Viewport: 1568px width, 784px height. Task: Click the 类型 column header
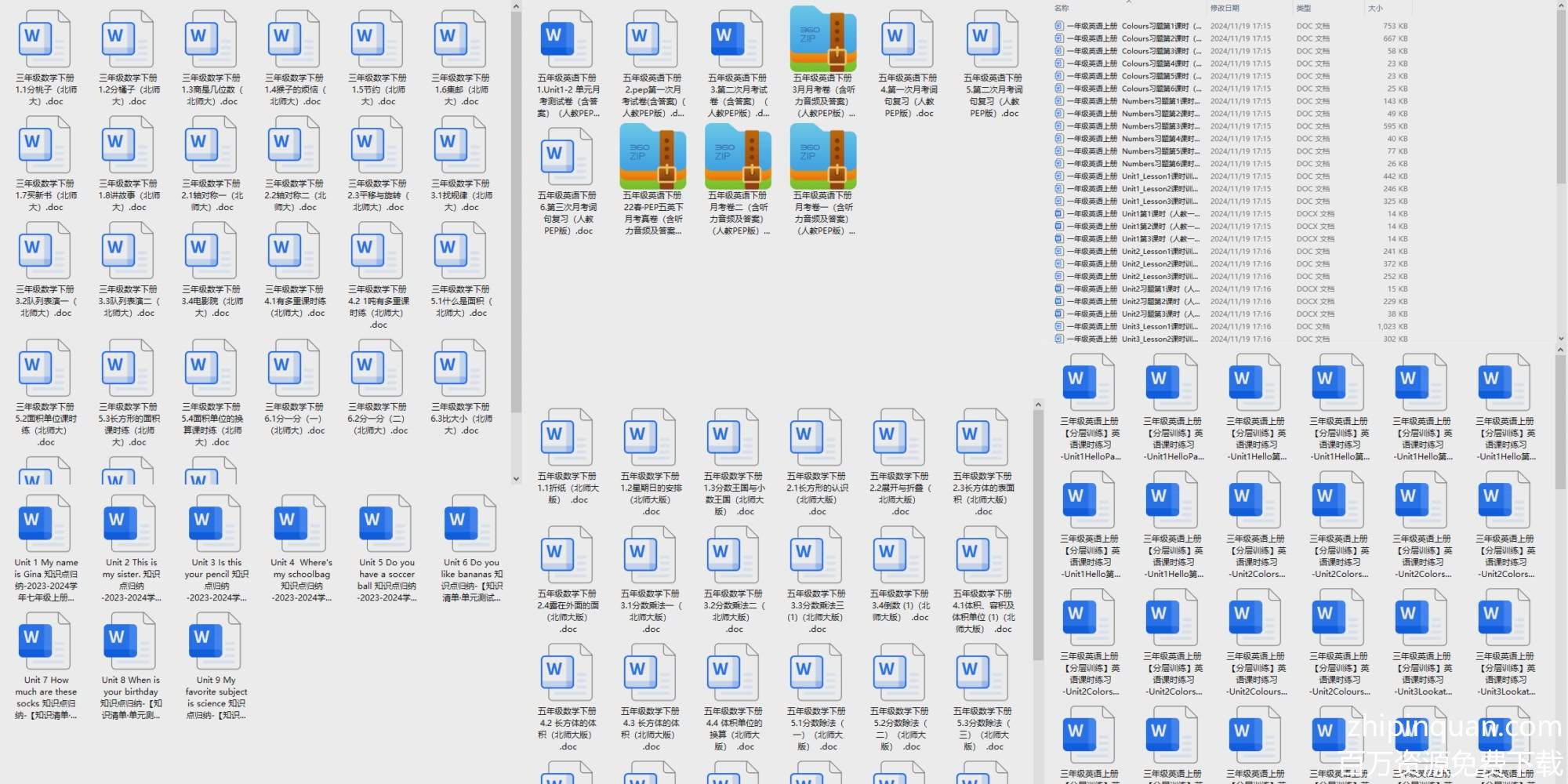coord(1304,8)
